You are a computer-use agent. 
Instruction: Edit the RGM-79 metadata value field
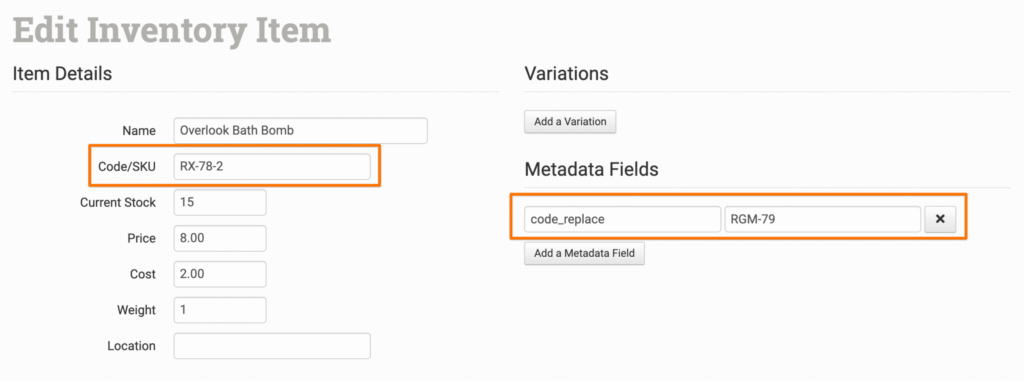tap(823, 220)
